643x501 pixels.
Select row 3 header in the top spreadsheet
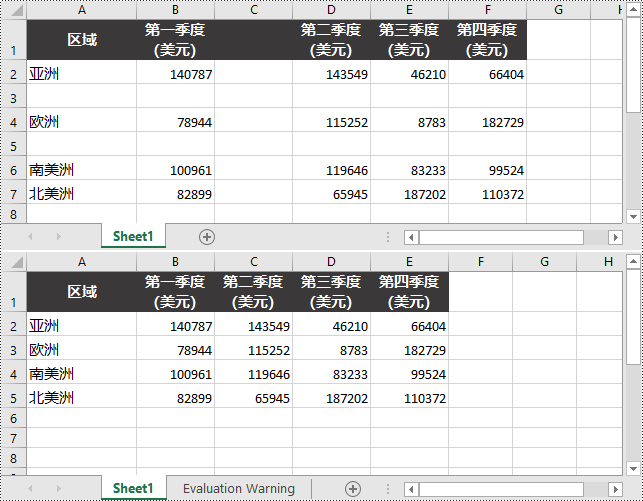click(x=14, y=98)
